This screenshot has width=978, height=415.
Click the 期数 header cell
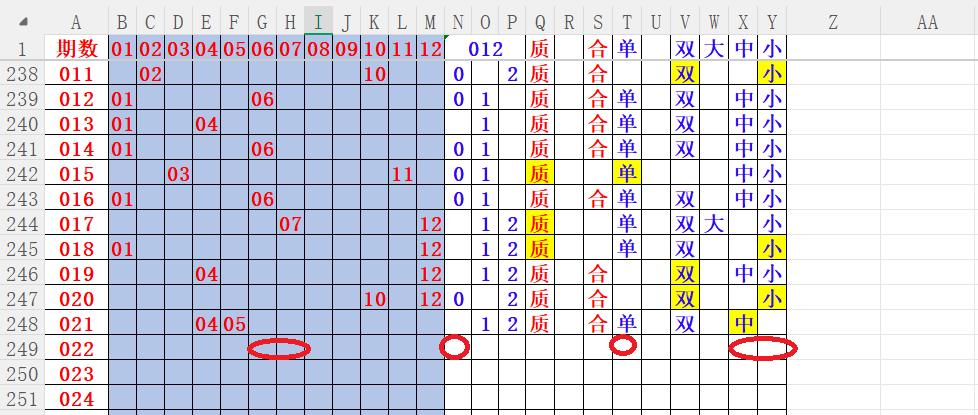tap(76, 48)
